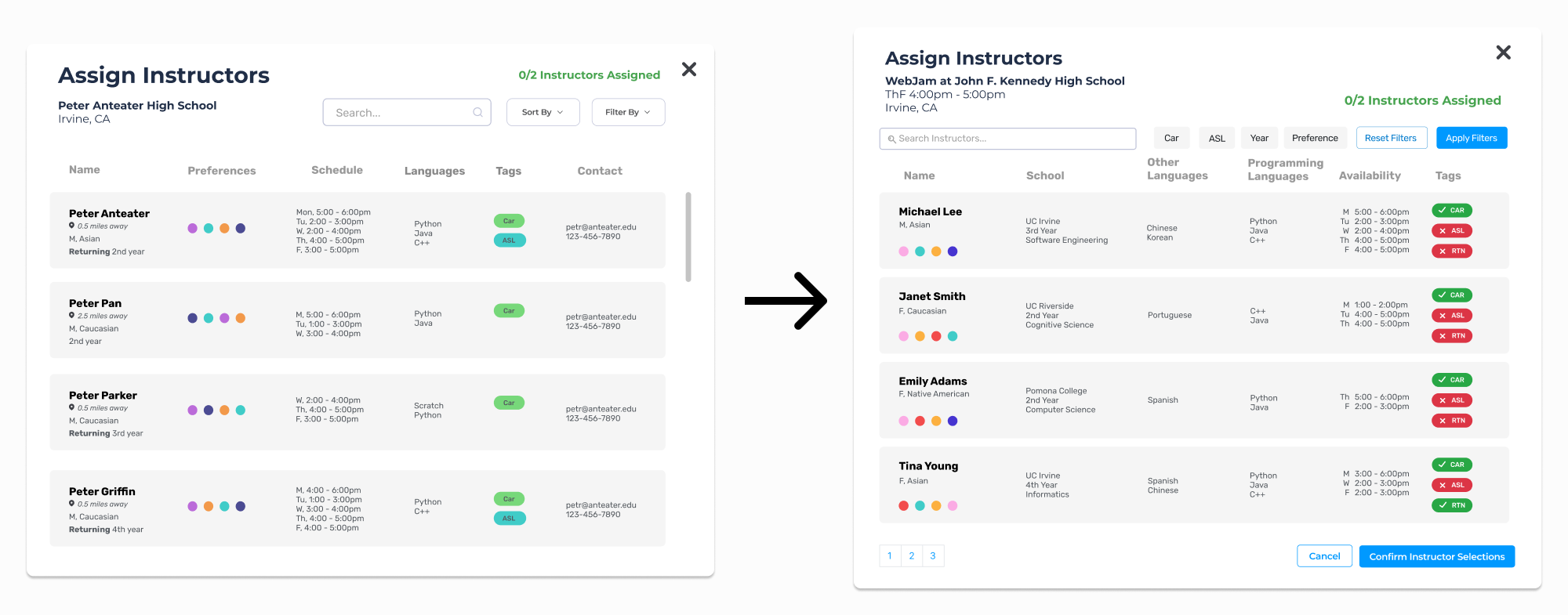Select the Emily Adams instructor name
1568x615 pixels.
(933, 381)
